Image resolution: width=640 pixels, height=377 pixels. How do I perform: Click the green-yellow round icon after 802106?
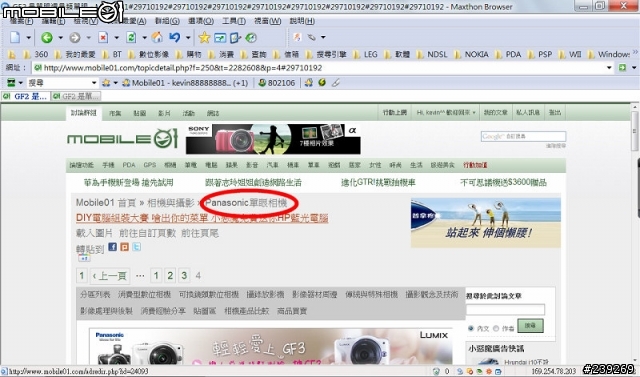click(322, 82)
